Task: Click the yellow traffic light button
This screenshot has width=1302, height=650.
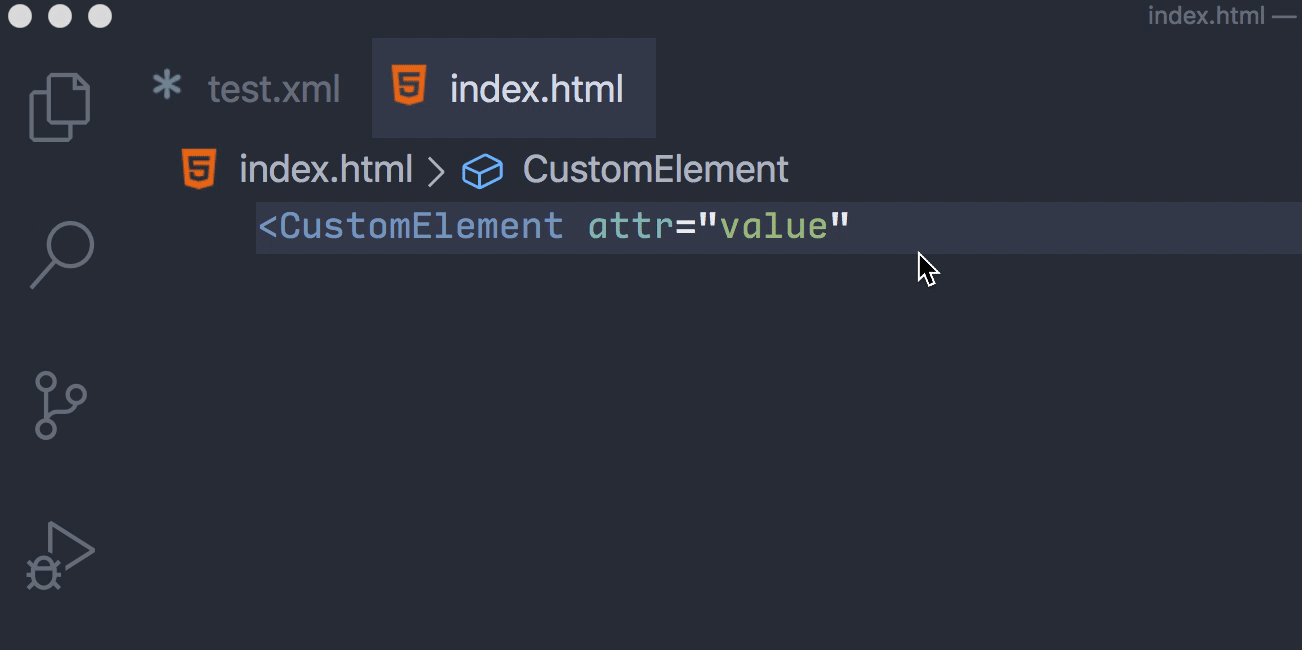Action: point(58,16)
